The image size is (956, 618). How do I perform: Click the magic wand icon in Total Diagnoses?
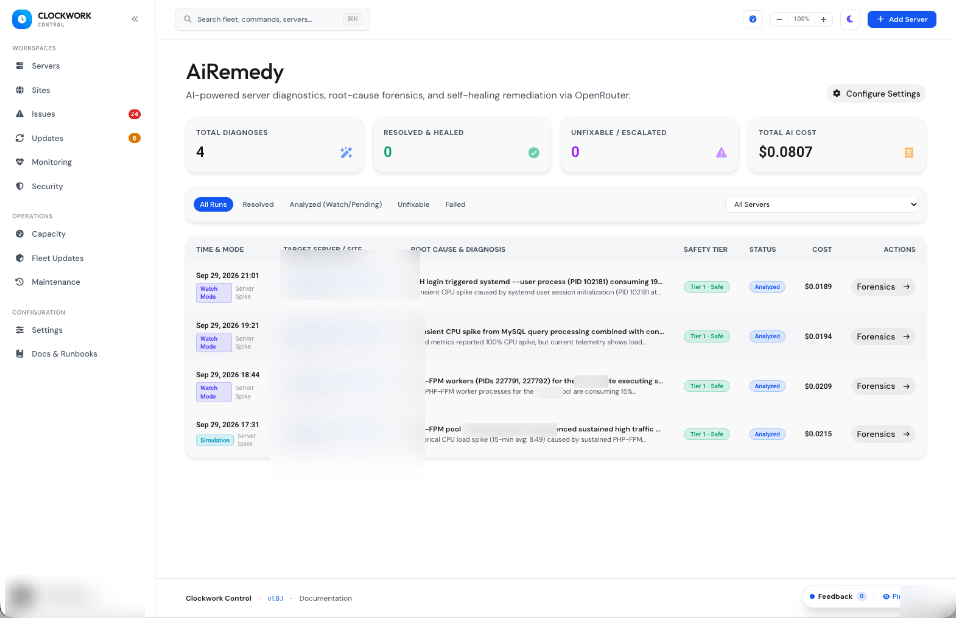(346, 152)
